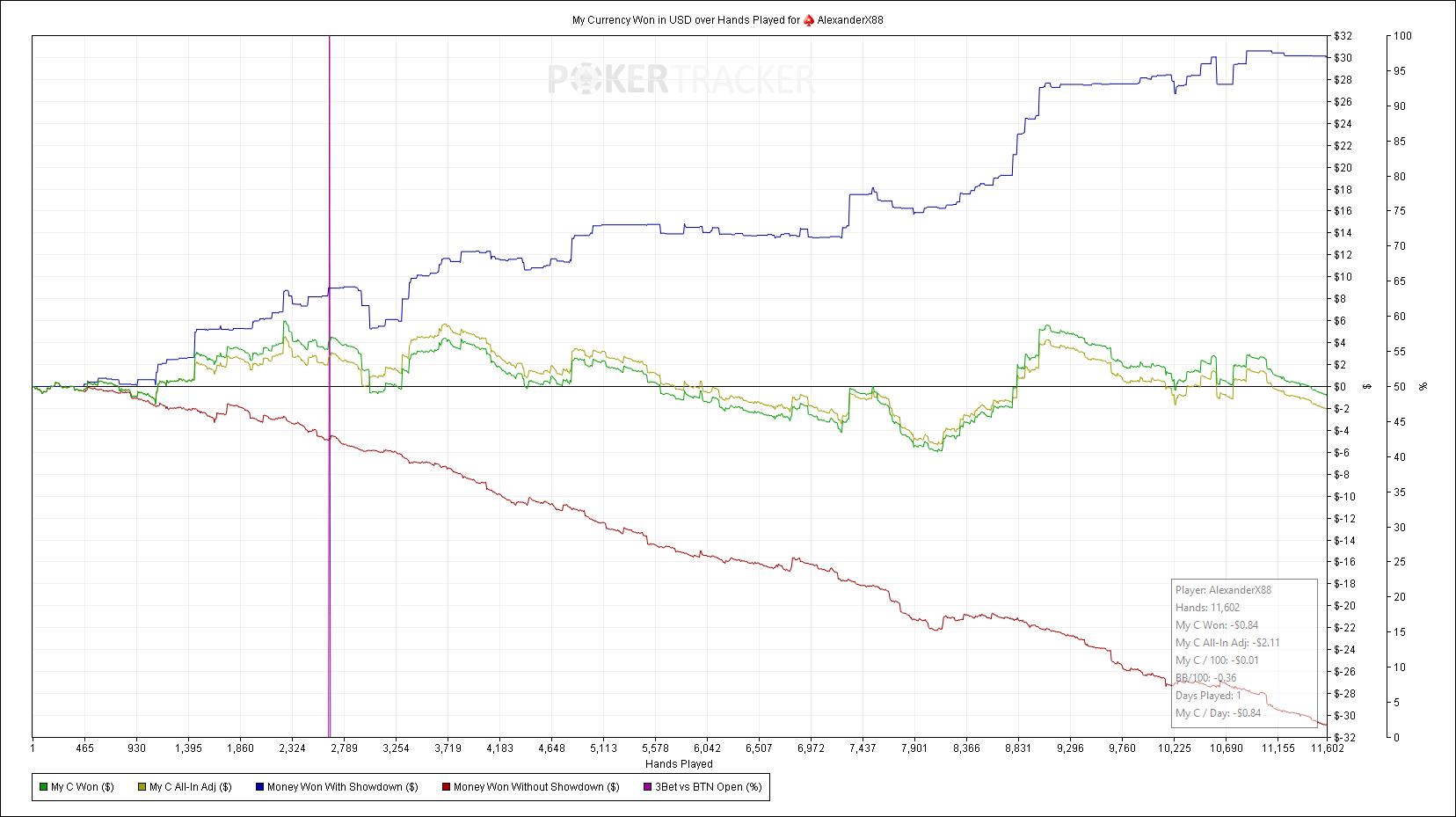The height and width of the screenshot is (817, 1456).
Task: Click the $0 label on the dollar axis
Action: (x=1340, y=387)
